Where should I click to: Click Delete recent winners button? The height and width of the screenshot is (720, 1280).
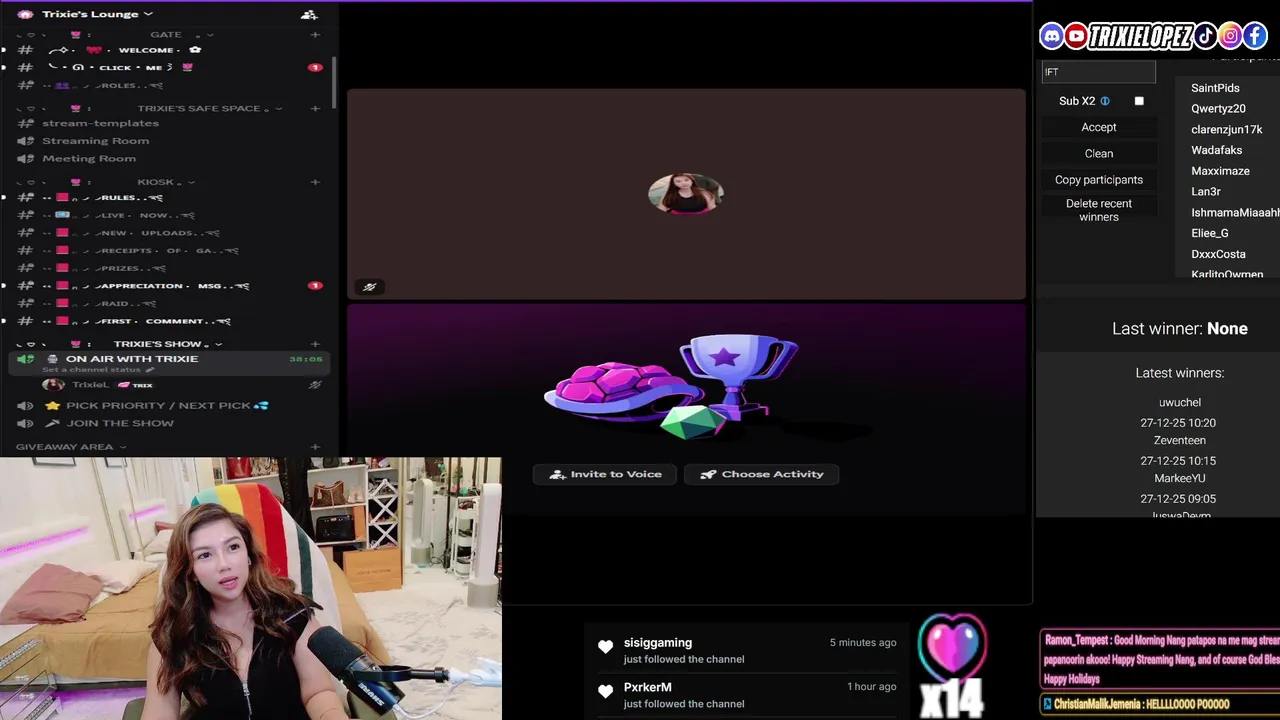pyautogui.click(x=1099, y=210)
